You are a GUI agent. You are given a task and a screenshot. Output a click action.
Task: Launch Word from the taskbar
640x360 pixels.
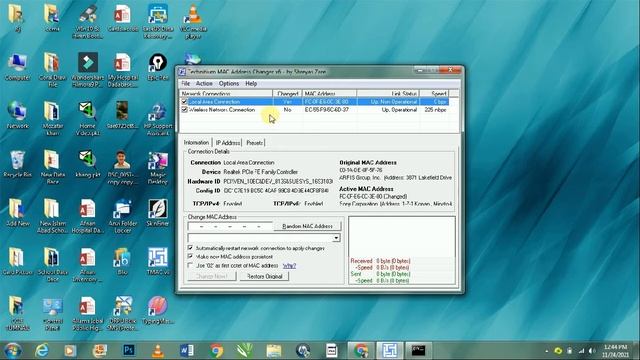tap(187, 350)
